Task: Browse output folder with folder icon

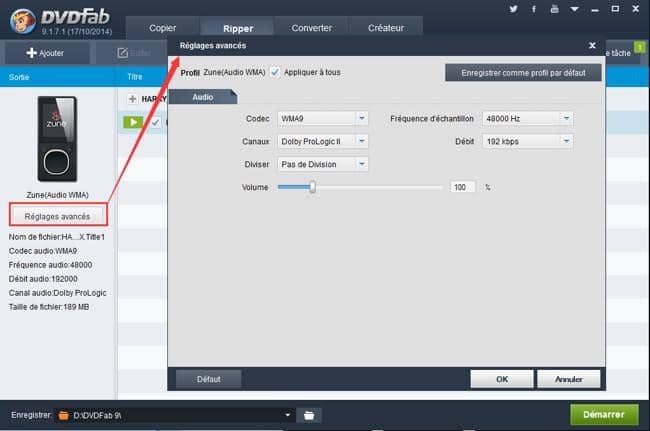Action: (309, 415)
